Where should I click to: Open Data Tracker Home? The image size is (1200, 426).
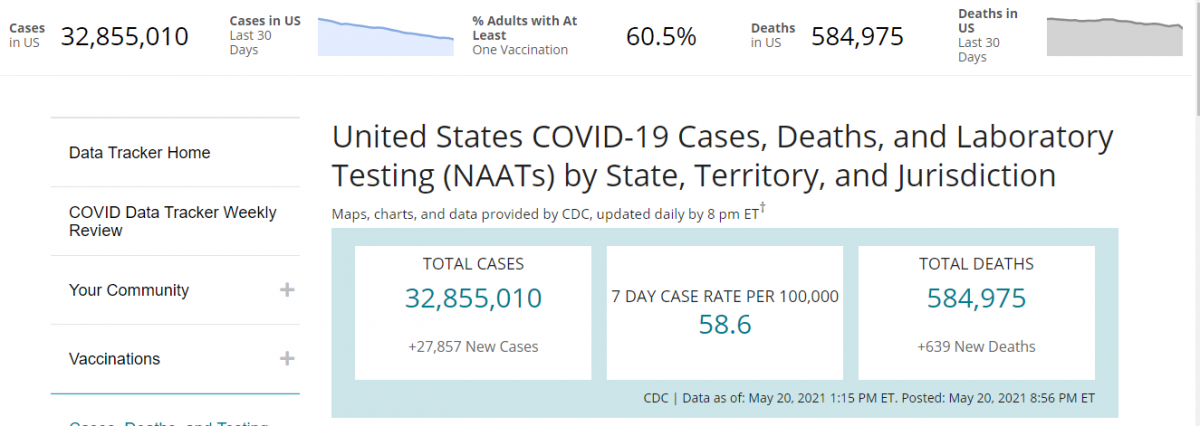tap(139, 153)
